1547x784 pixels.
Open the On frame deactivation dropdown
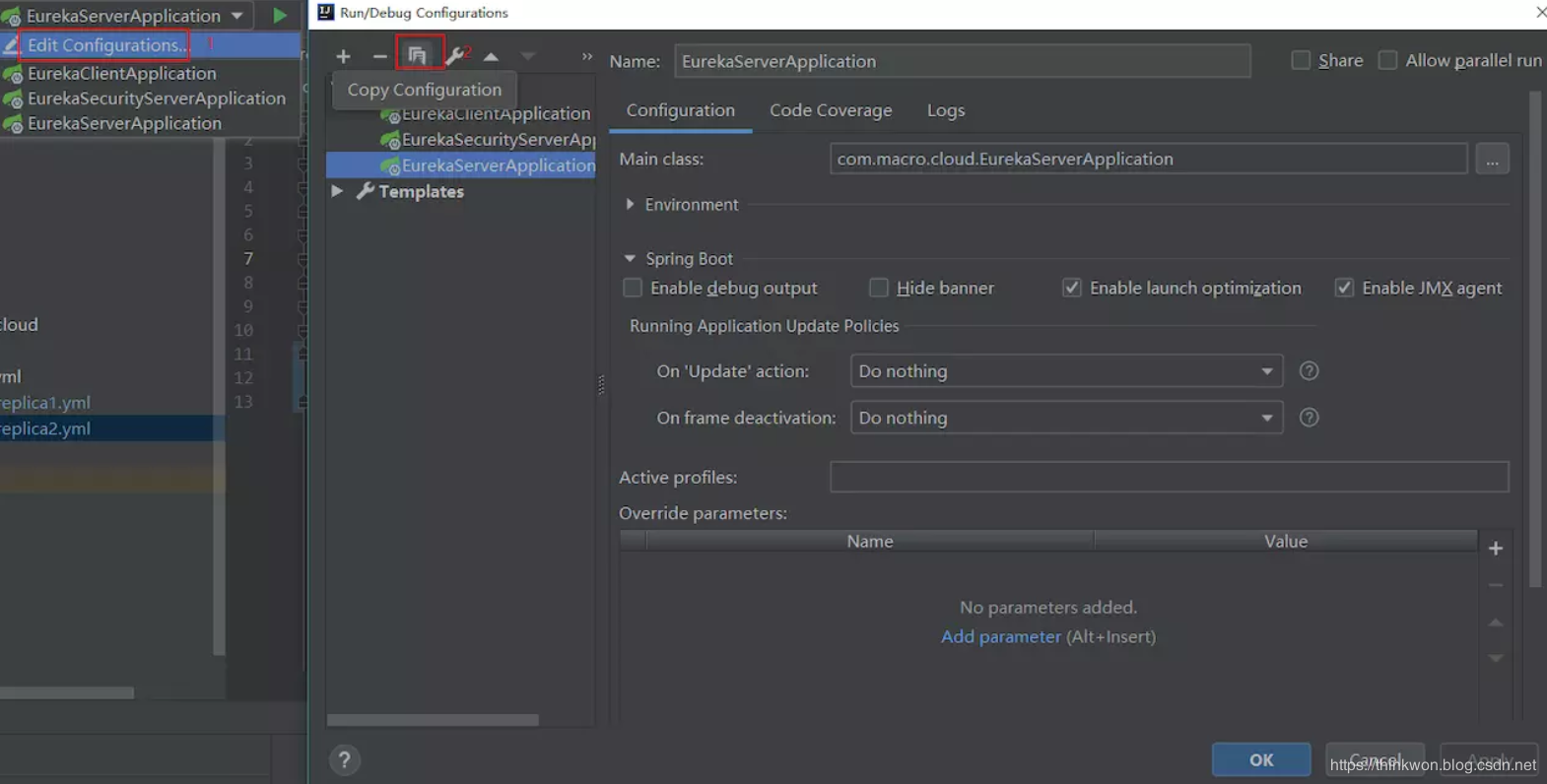(1065, 418)
